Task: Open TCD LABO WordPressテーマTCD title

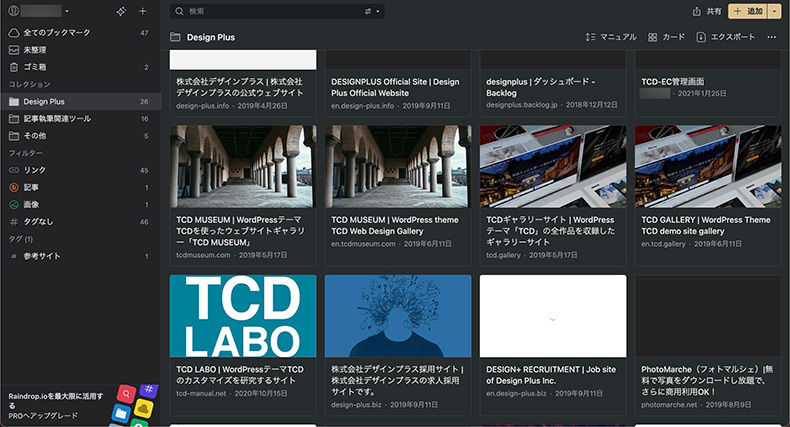Action: pos(240,375)
